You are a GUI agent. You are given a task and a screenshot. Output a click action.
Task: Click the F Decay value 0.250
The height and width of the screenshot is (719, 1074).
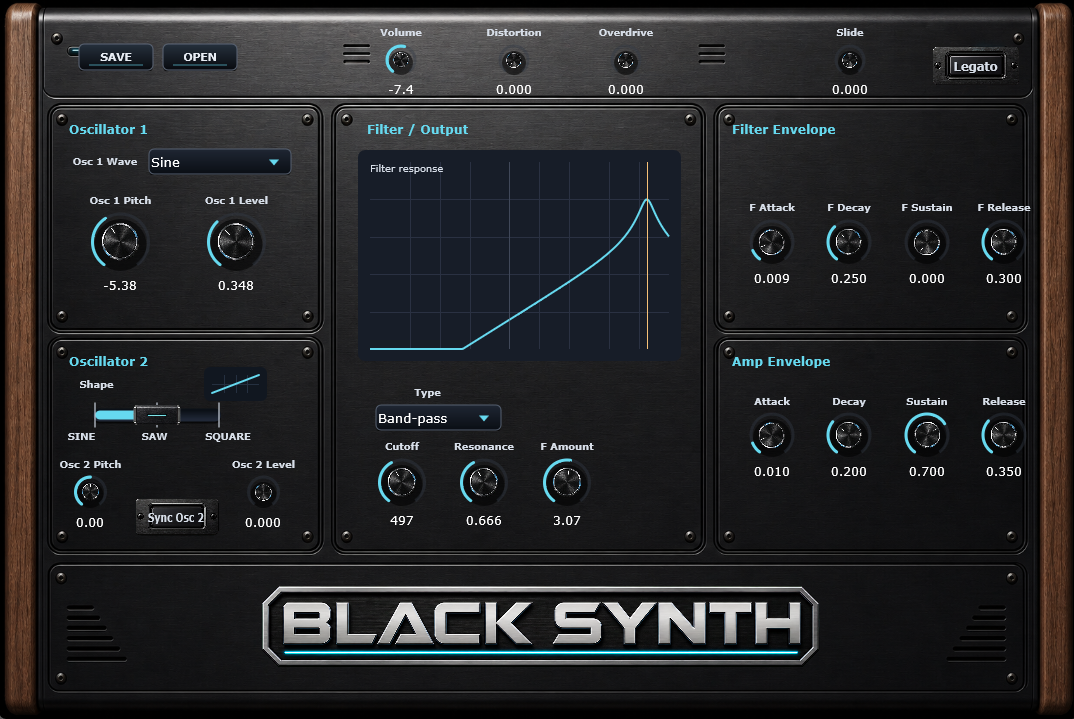click(849, 279)
